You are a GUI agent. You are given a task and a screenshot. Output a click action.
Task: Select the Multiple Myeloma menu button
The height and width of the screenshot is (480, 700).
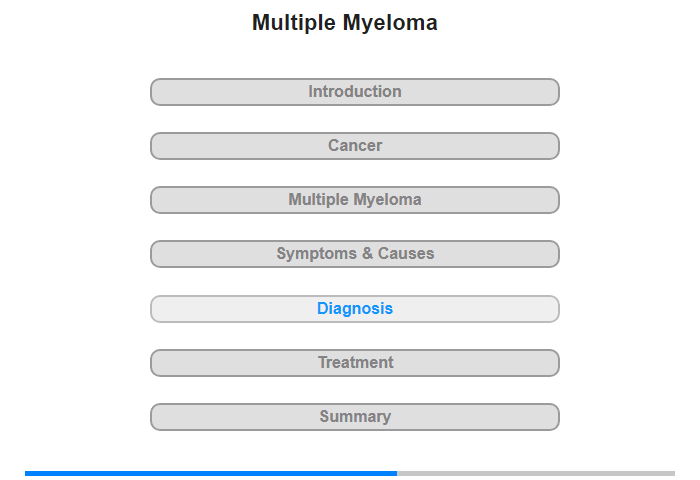click(x=355, y=200)
